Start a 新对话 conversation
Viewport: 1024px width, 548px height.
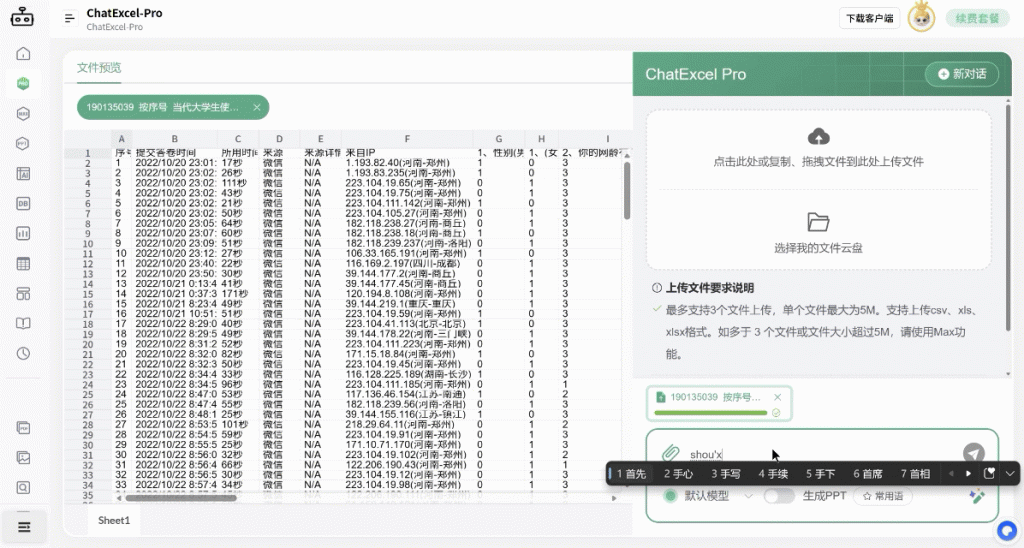(x=962, y=74)
